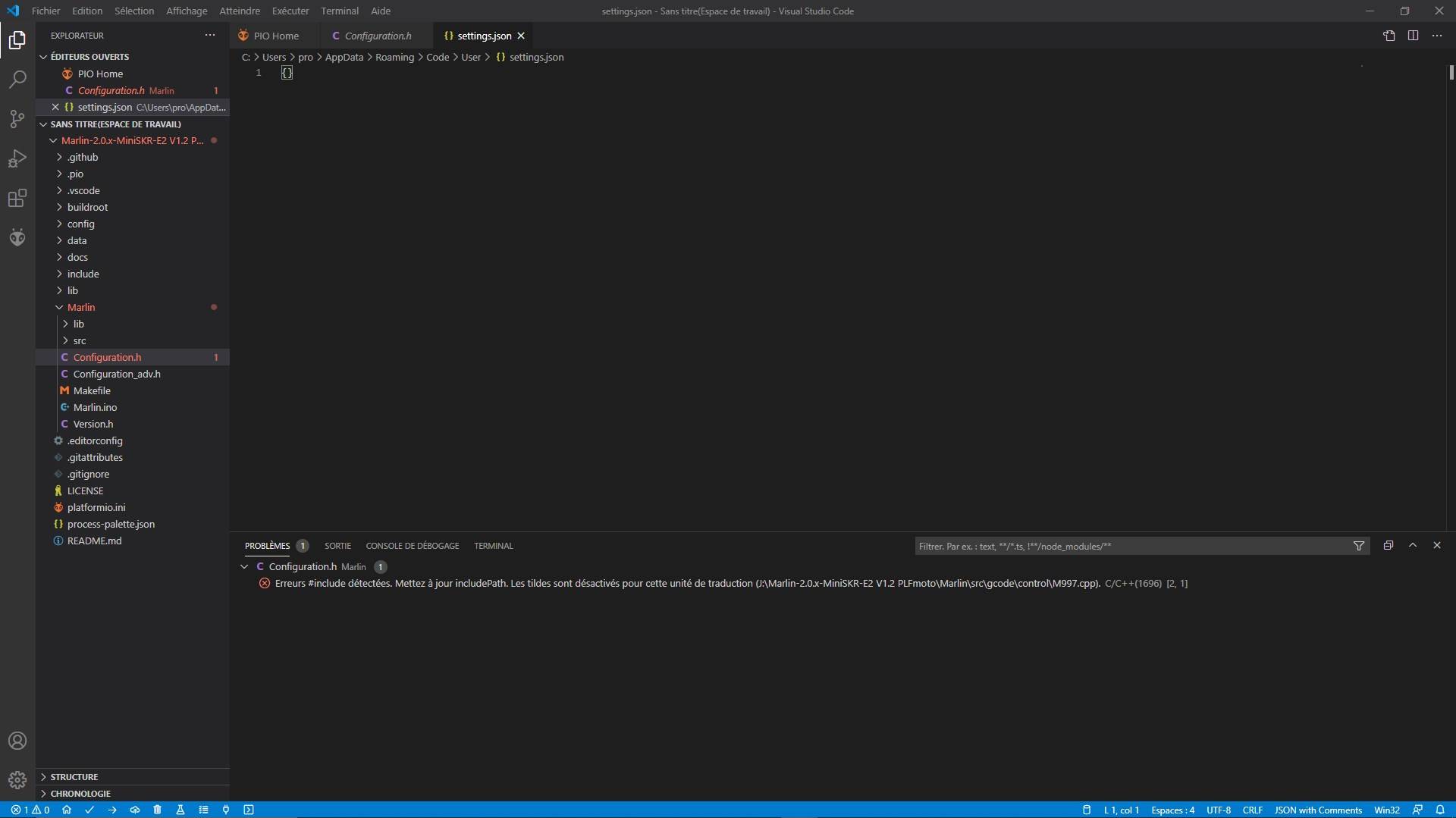This screenshot has height=818, width=1456.
Task: Close the bottom panel
Action: (x=1437, y=545)
